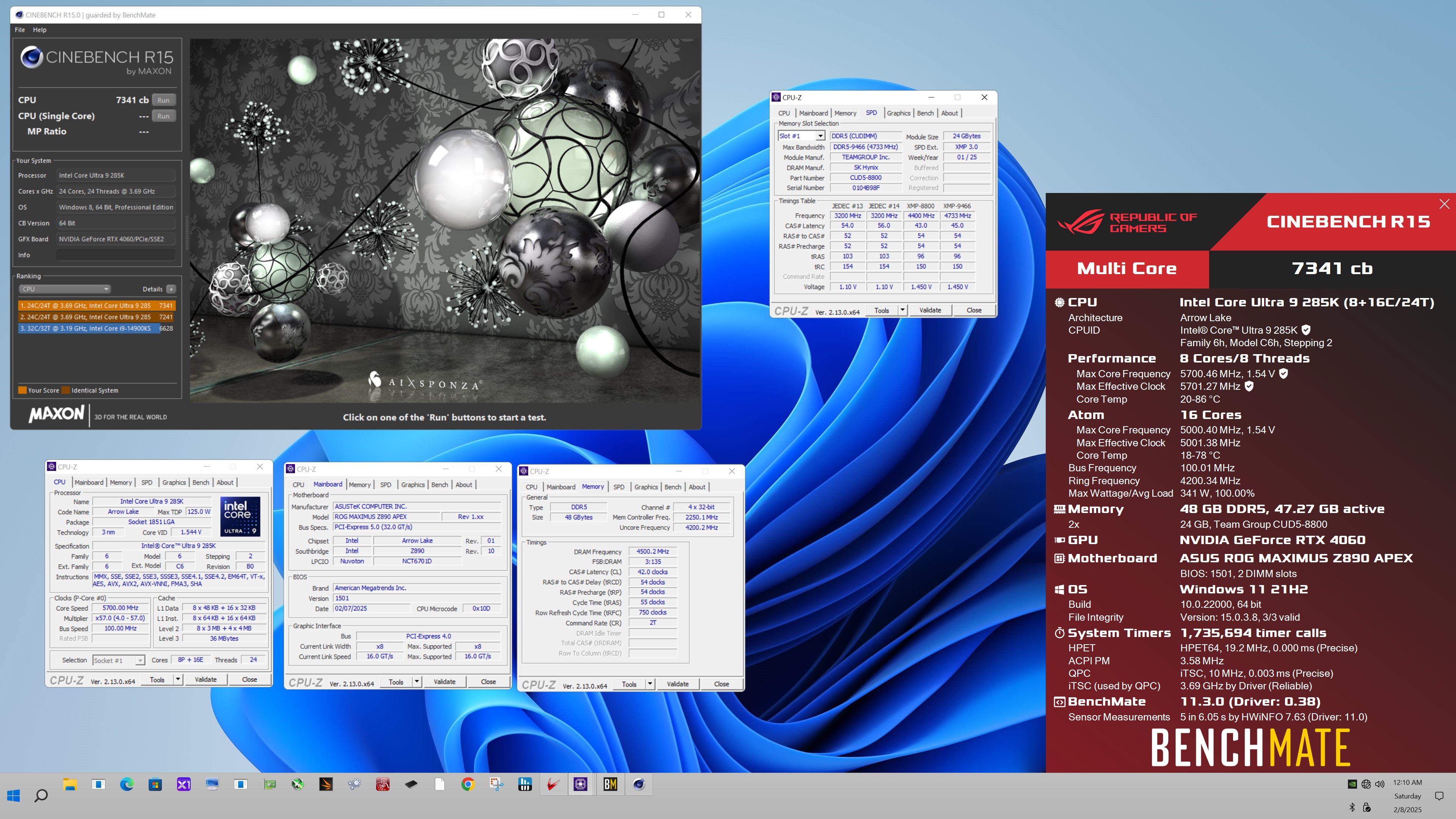This screenshot has height=819, width=1456.
Task: Click the Intel Core Ultra 9 logo in CPU-Z
Action: click(x=240, y=516)
